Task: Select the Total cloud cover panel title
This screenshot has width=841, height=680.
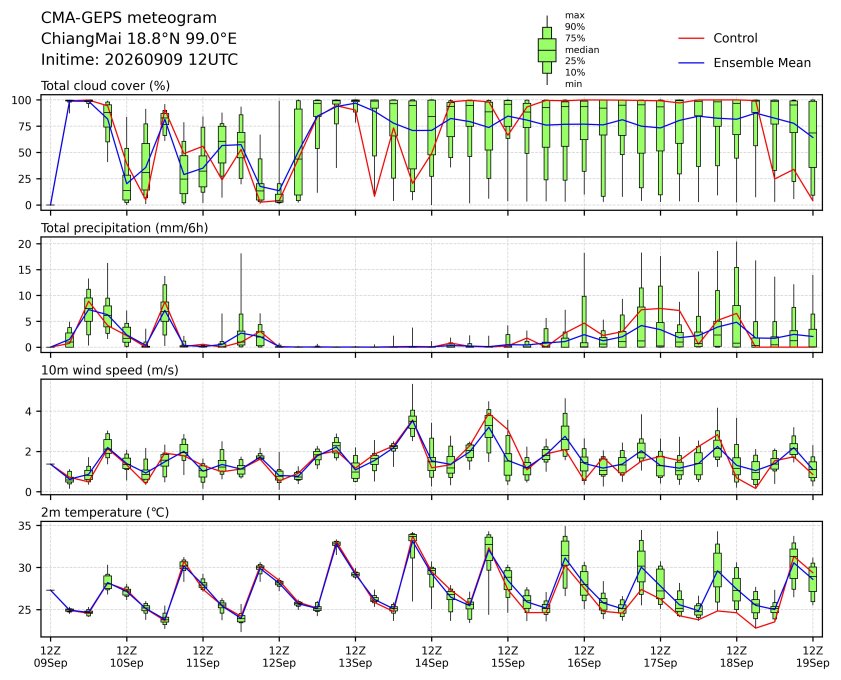Action: [x=106, y=86]
